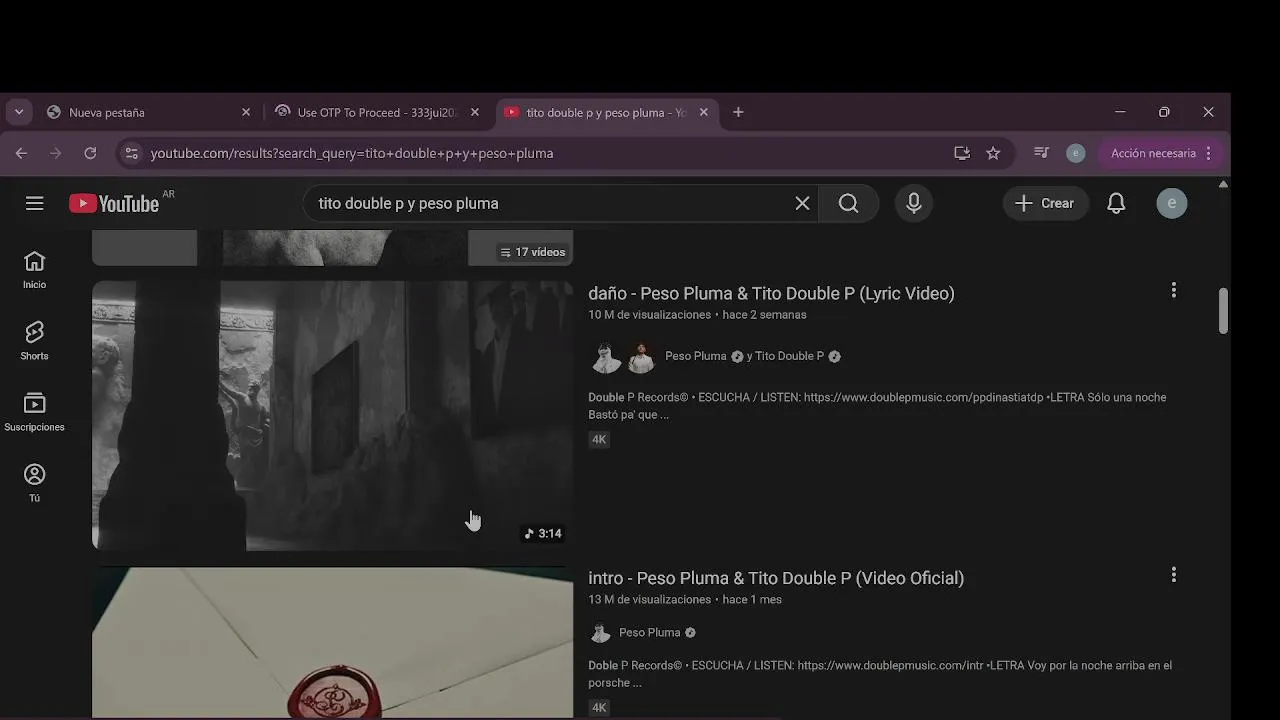Switch to Nueva pestaña tab
This screenshot has height=720, width=1280.
point(148,112)
